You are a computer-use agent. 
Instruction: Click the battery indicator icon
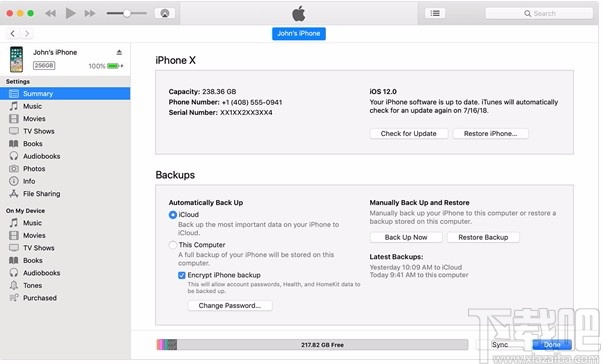pyautogui.click(x=113, y=66)
